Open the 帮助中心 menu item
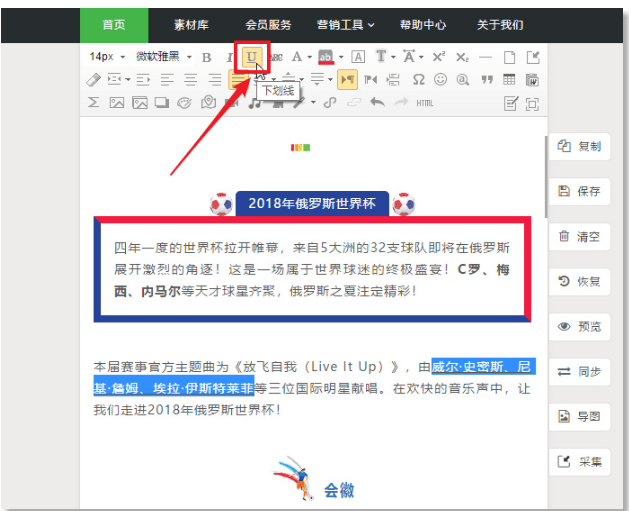This screenshot has height=511, width=629. 423,25
